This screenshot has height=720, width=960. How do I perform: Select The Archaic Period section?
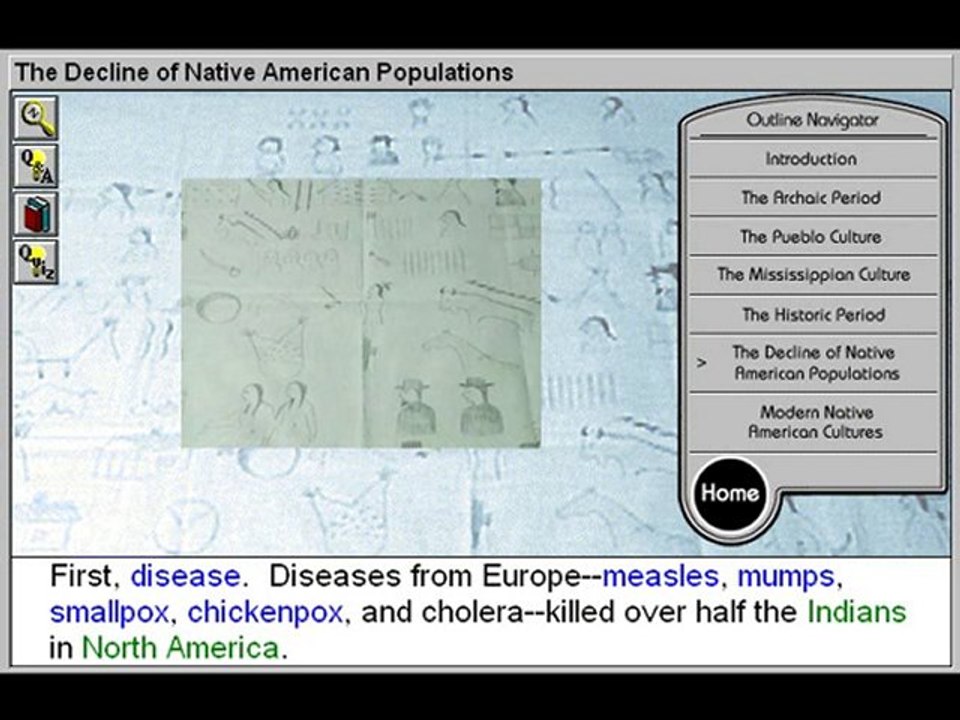coord(812,198)
